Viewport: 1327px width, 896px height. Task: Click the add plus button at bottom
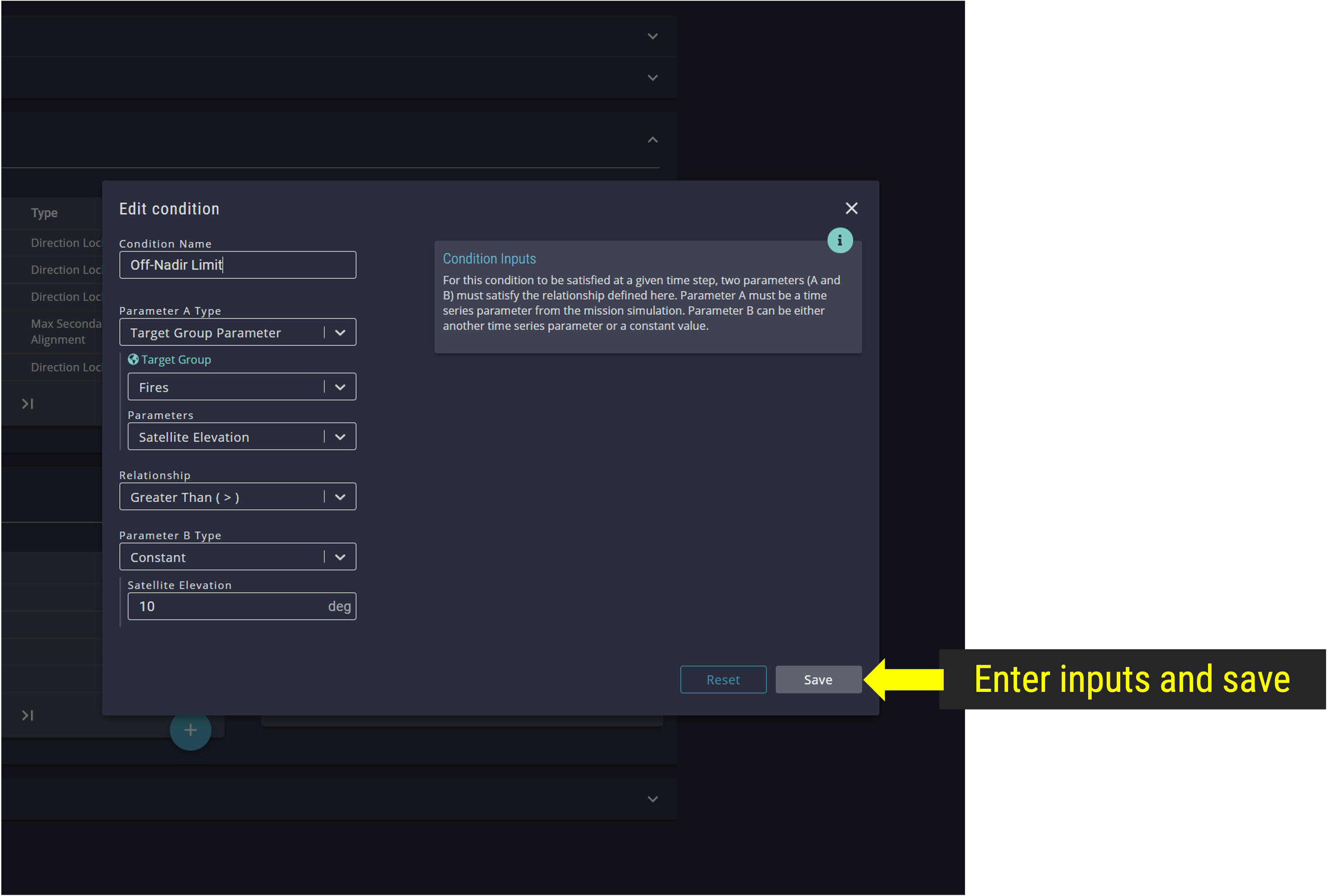[x=190, y=731]
